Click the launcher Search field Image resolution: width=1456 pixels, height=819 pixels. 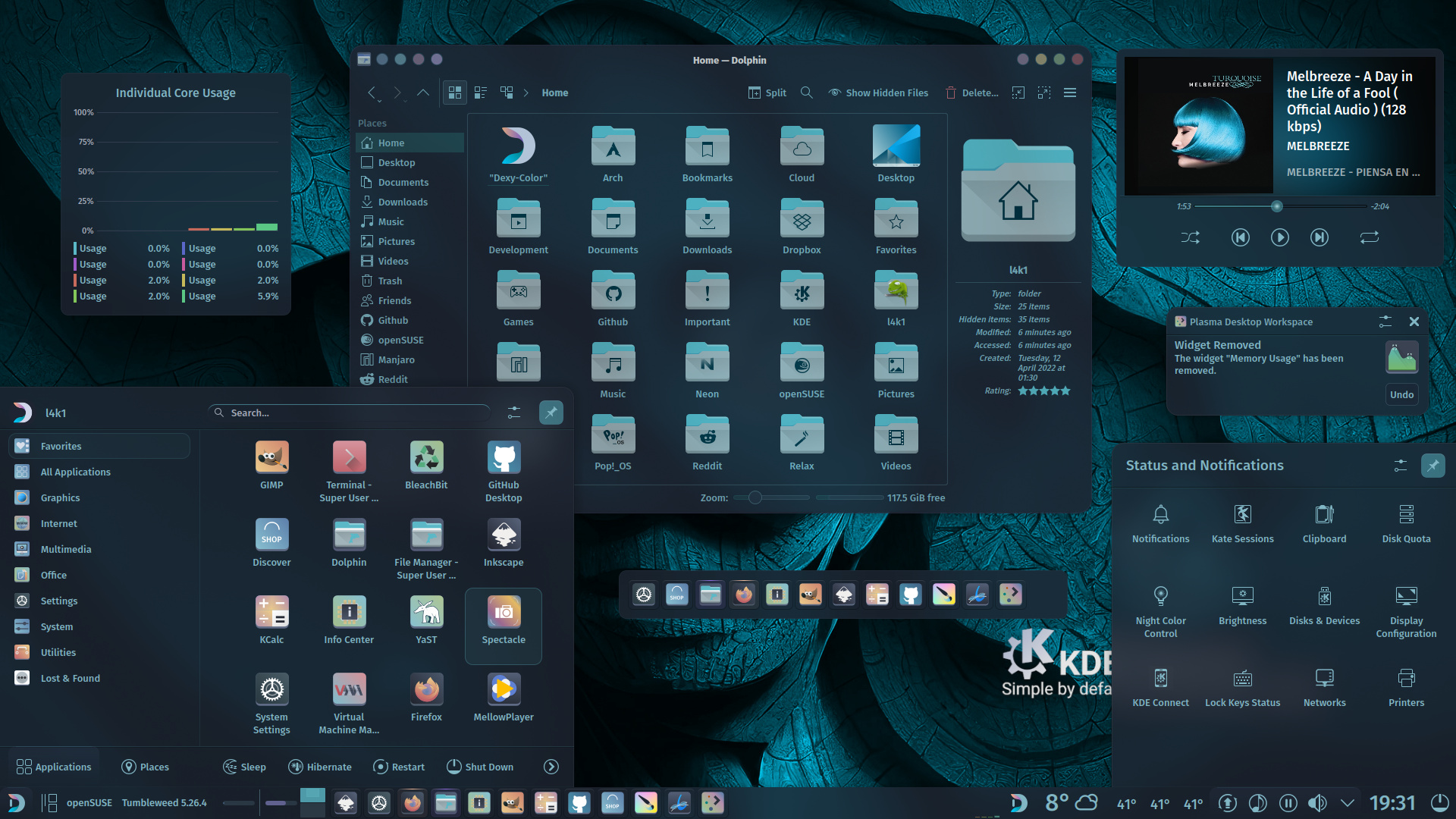(349, 413)
